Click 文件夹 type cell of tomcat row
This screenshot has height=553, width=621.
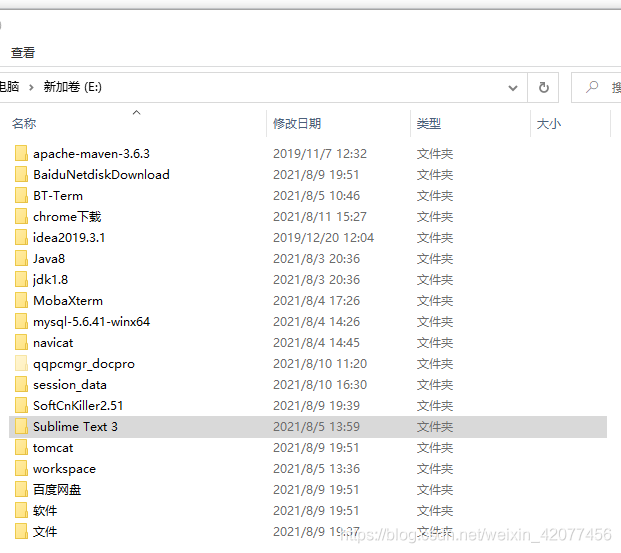point(434,447)
